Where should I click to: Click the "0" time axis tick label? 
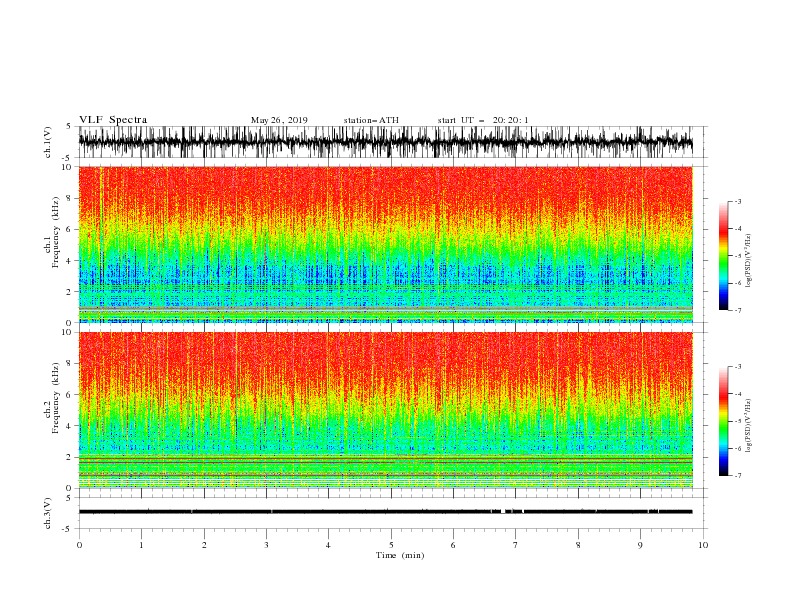pyautogui.click(x=79, y=545)
